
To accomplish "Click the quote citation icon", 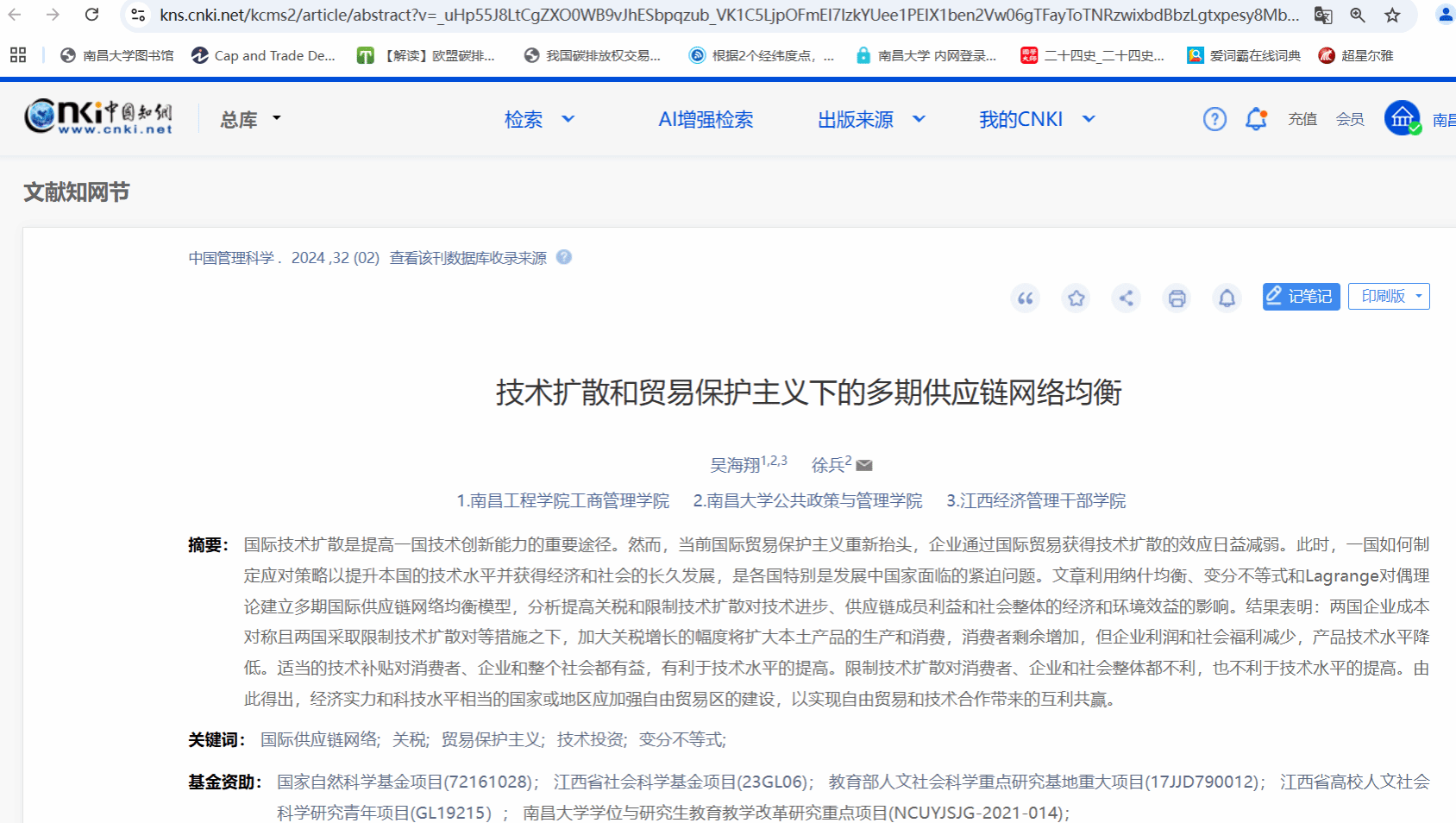I will pyautogui.click(x=1025, y=298).
